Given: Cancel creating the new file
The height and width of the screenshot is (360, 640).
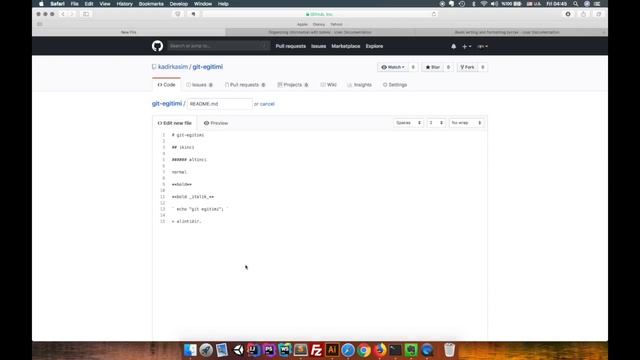Looking at the screenshot, I should click(x=267, y=104).
